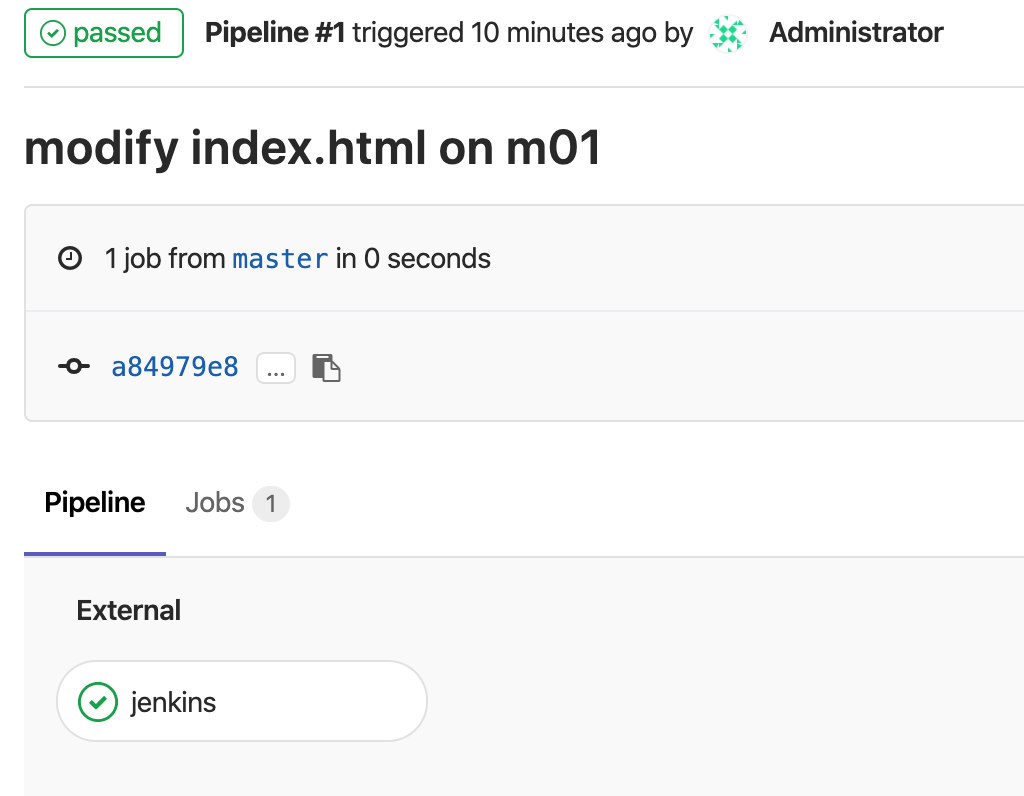Click the External stage heading
Viewport: 1024px width, 796px height.
(129, 611)
